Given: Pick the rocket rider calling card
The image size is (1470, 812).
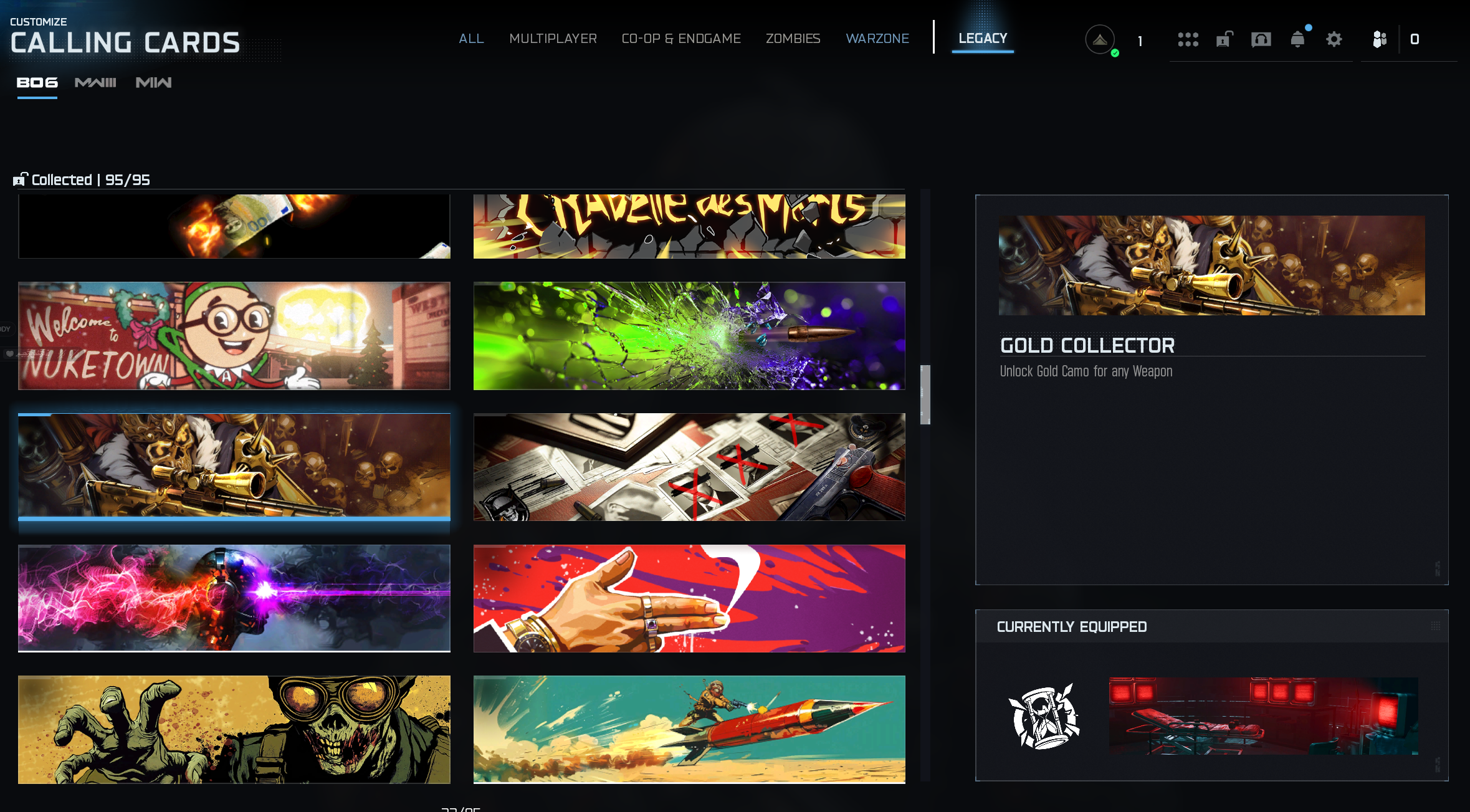Looking at the screenshot, I should click(689, 730).
